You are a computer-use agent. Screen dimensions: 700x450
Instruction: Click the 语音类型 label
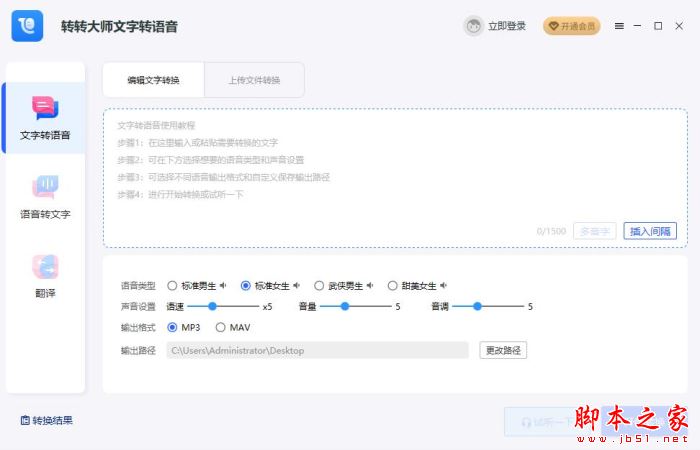(138, 285)
